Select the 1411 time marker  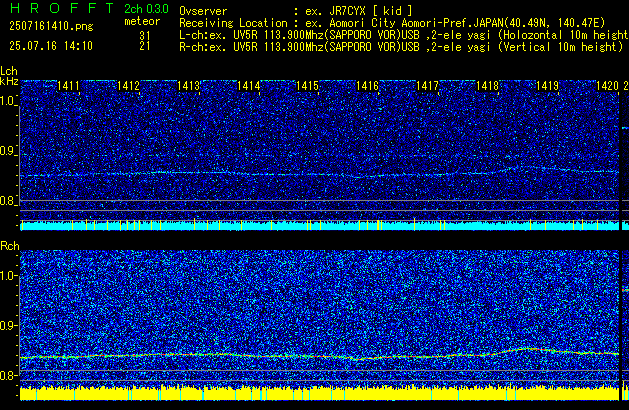[x=68, y=86]
